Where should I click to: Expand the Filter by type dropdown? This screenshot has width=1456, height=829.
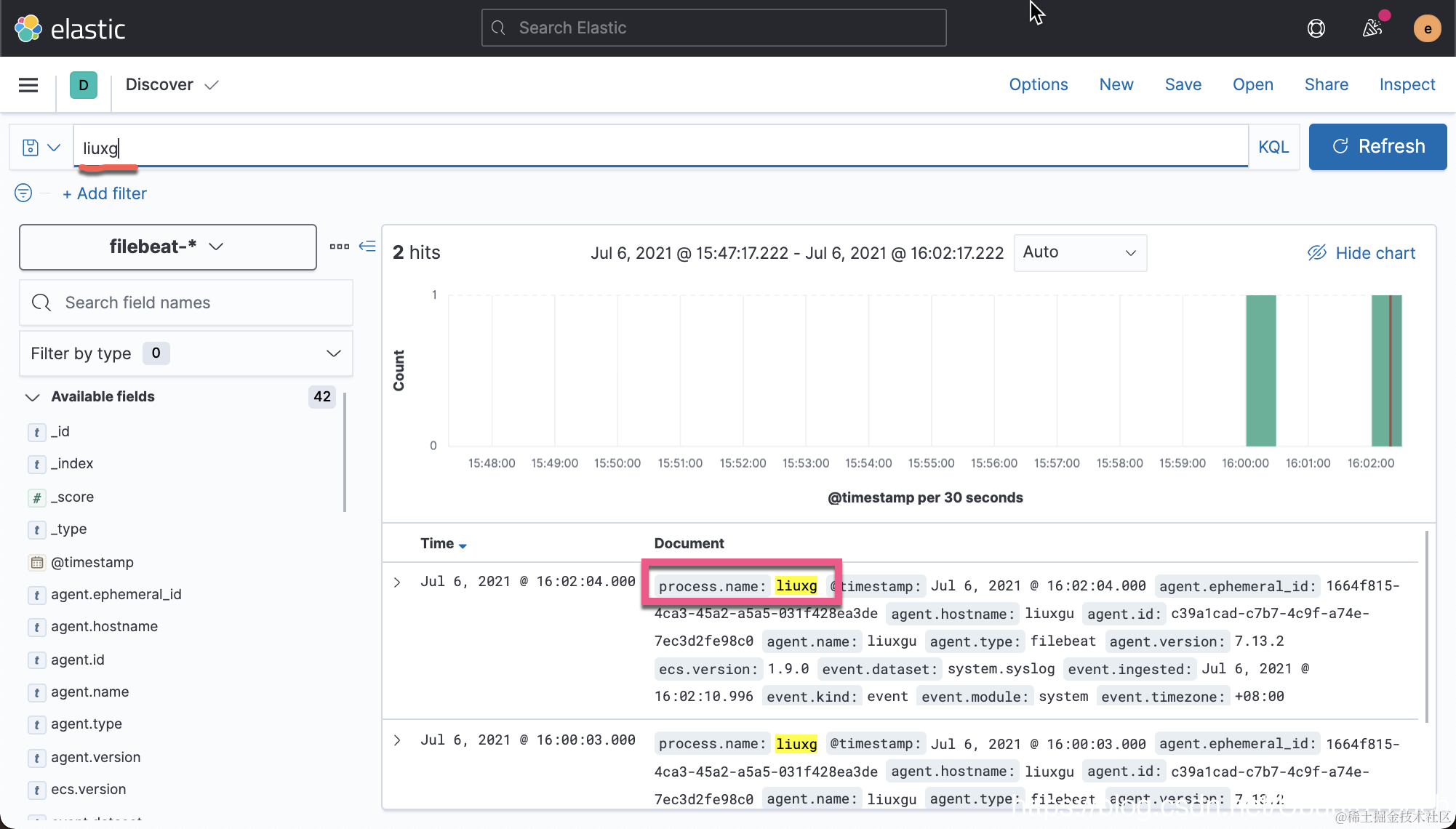(186, 353)
